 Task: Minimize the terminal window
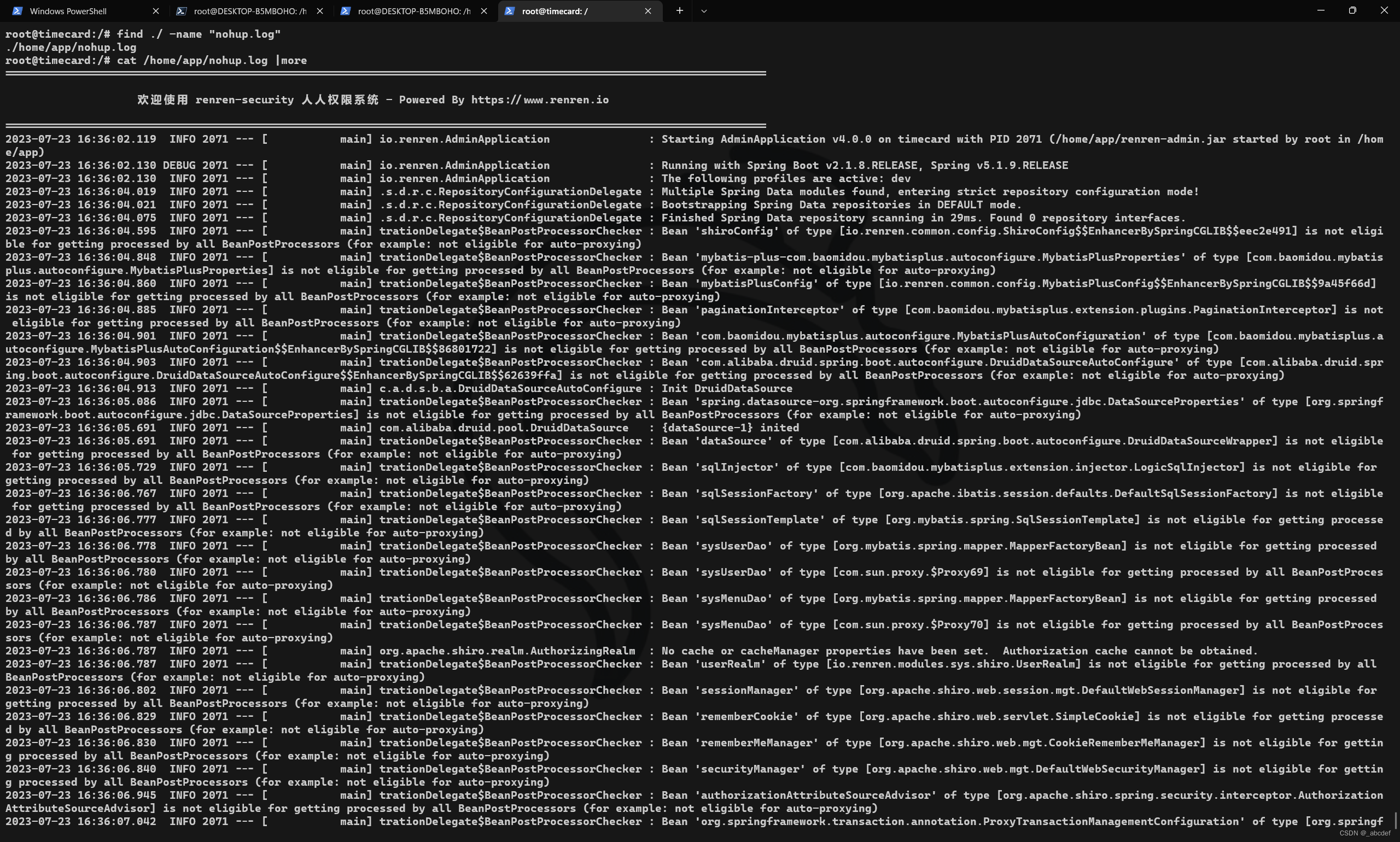tap(1321, 10)
